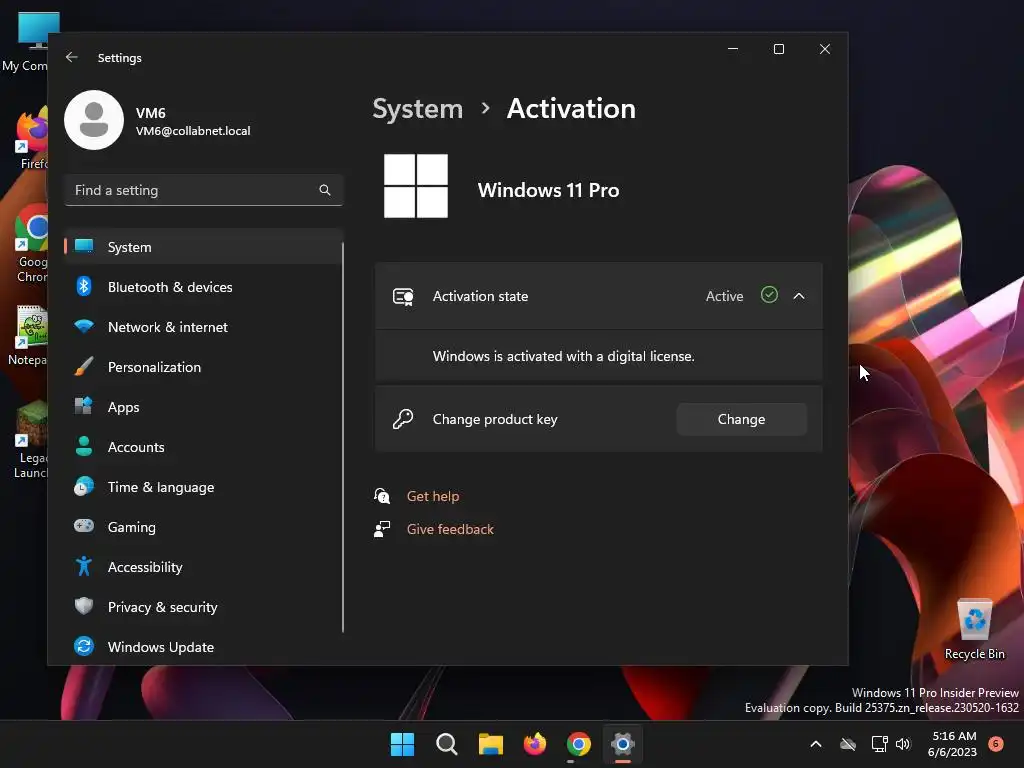Image resolution: width=1024 pixels, height=768 pixels.
Task: Click the game controller Gaming icon
Action: 84,526
